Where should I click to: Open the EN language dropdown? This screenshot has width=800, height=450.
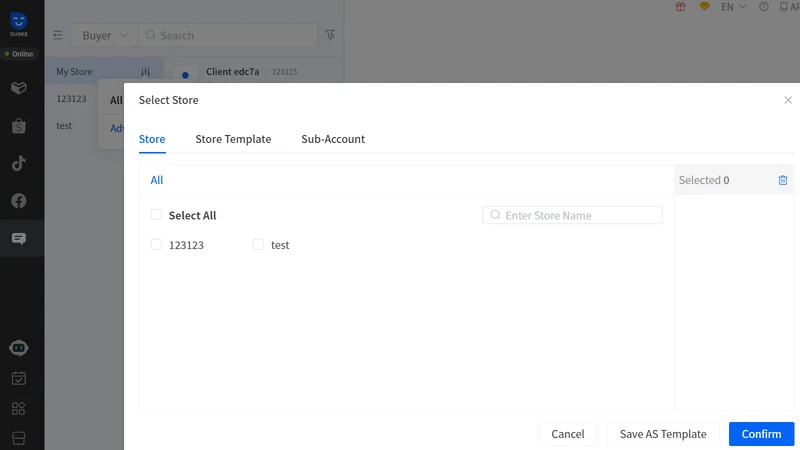734,7
